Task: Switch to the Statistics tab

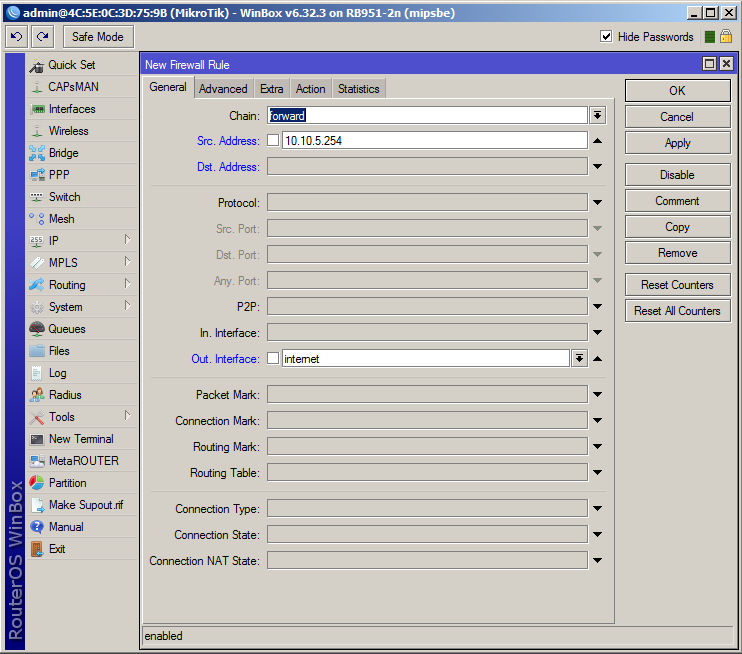Action: point(359,89)
